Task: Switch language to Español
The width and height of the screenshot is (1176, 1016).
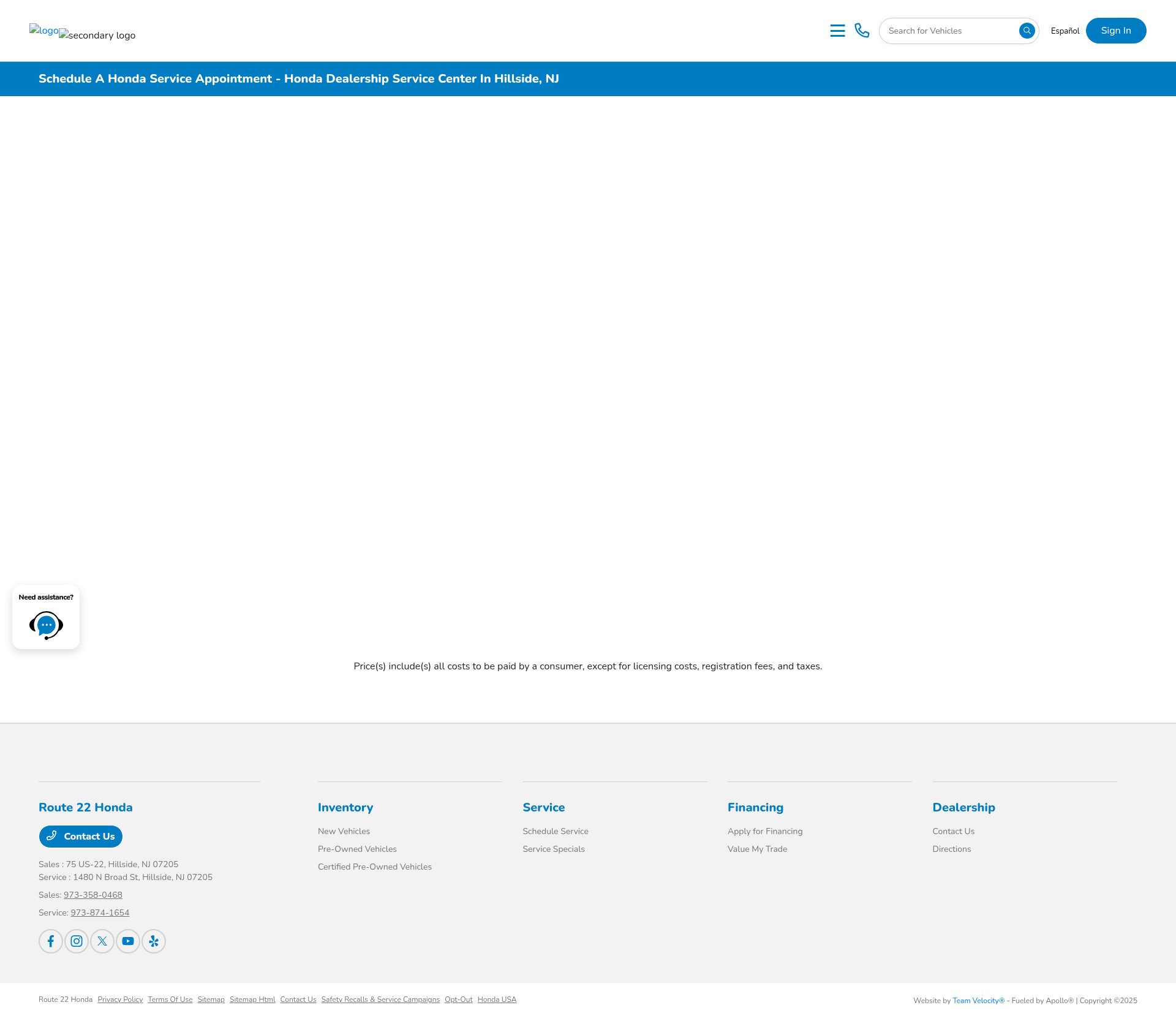Action: (x=1065, y=31)
